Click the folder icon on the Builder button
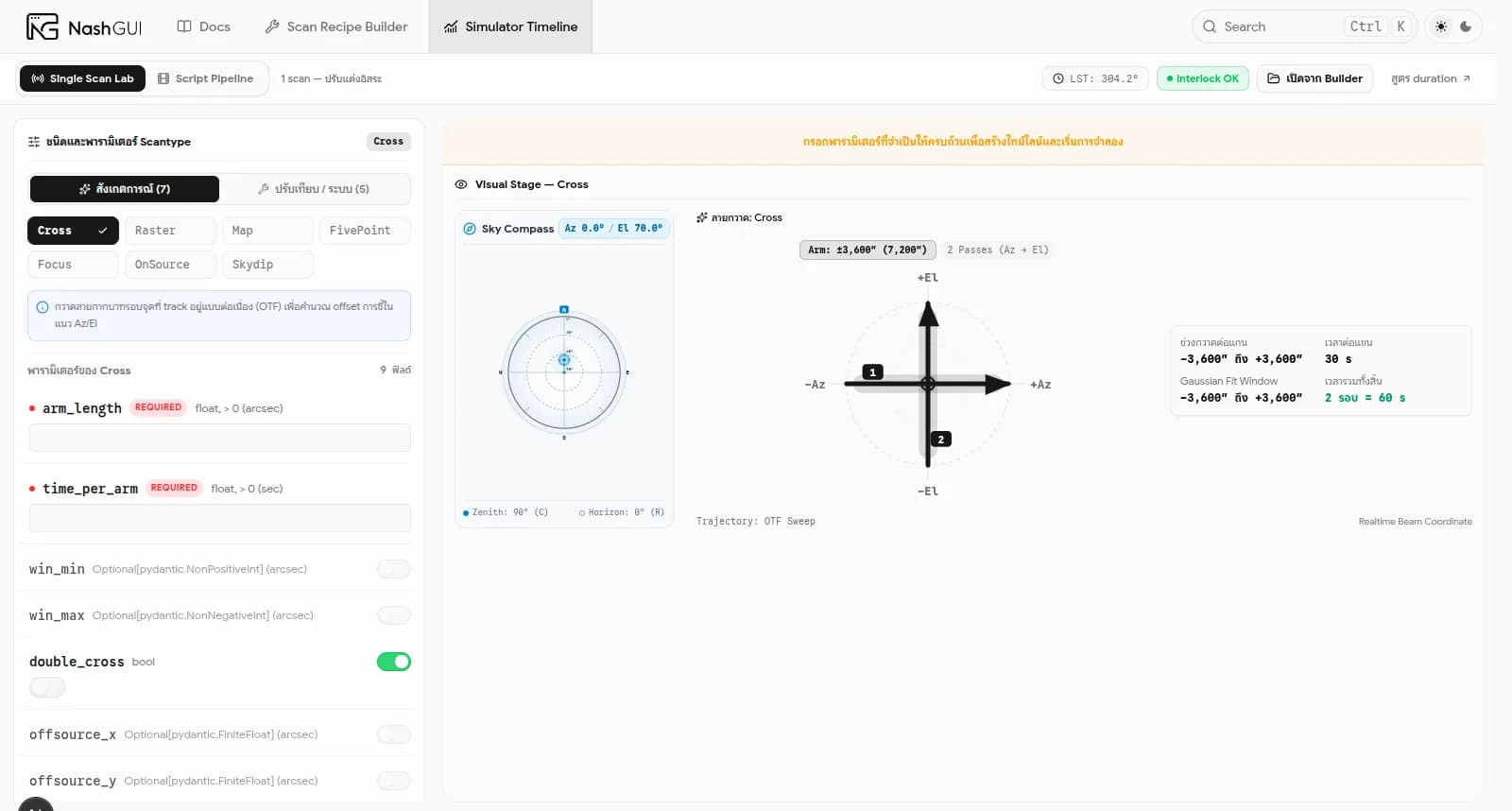1512x811 pixels. point(1274,78)
